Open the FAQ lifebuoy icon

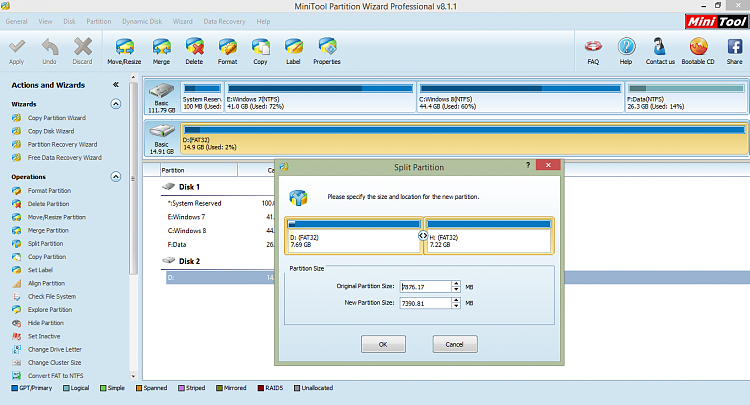593,47
